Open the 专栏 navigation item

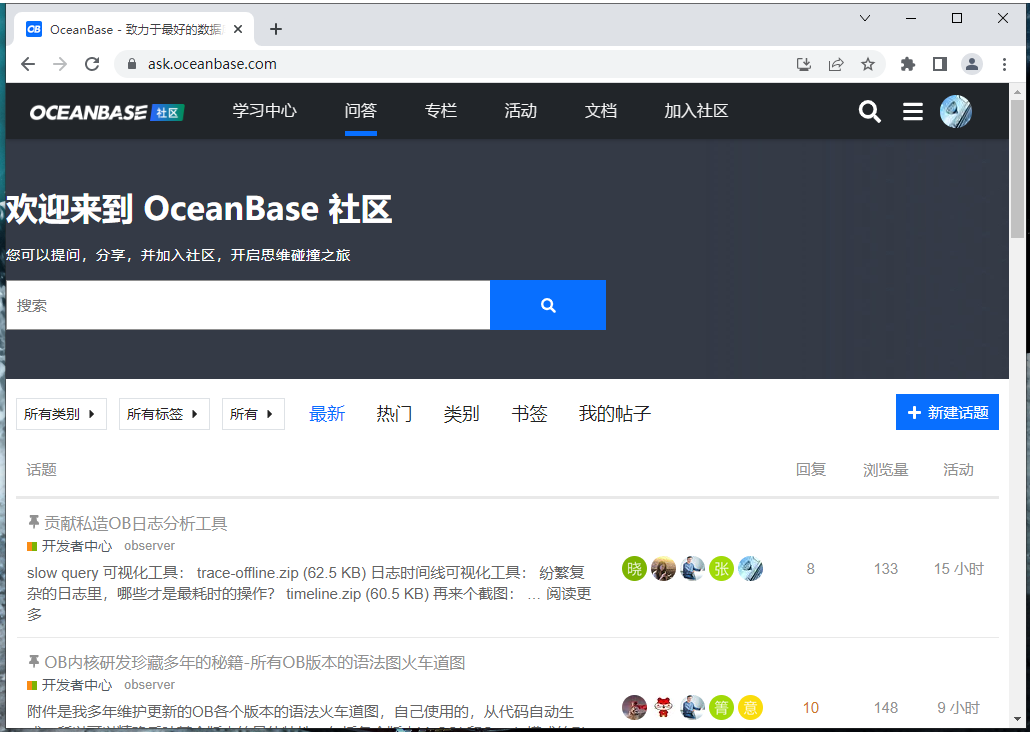[x=441, y=110]
